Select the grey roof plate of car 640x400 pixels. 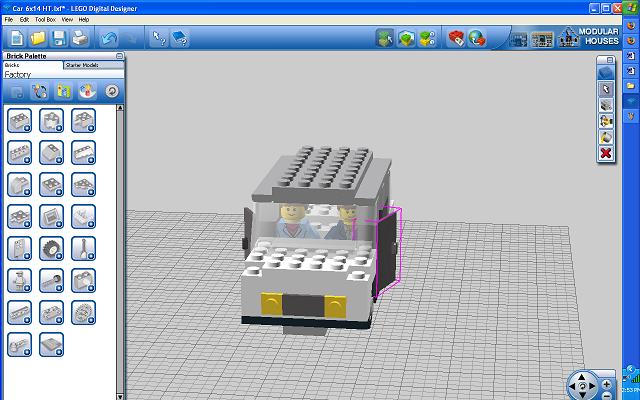pyautogui.click(x=322, y=171)
